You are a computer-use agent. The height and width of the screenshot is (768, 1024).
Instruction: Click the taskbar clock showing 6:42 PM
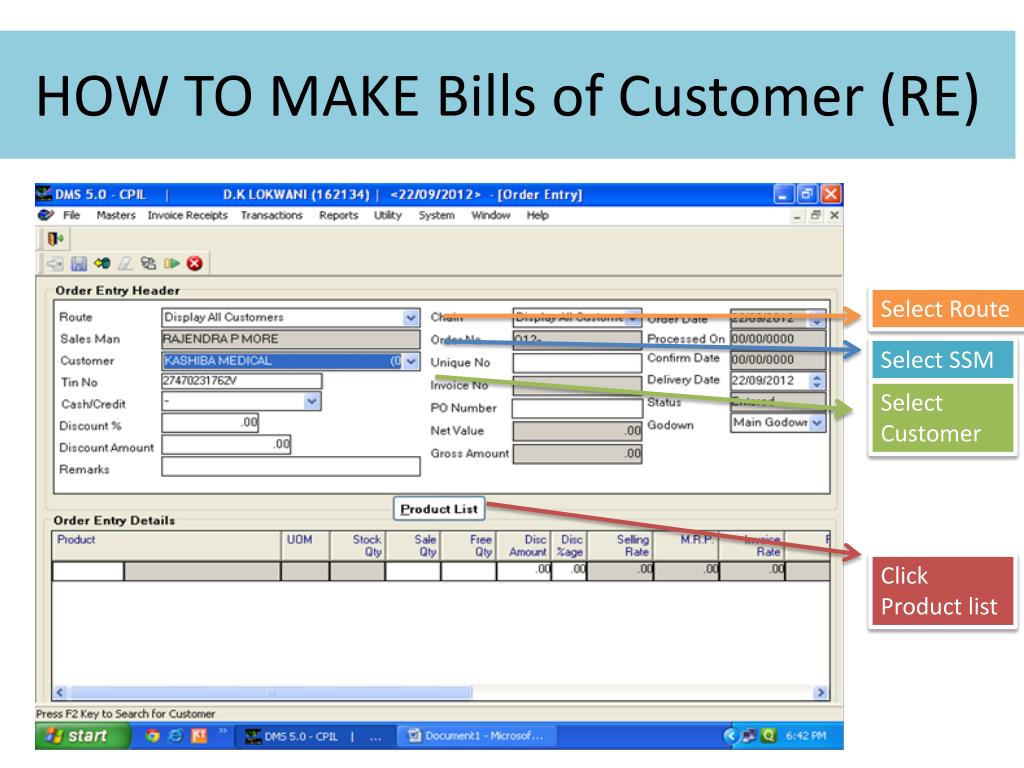click(x=806, y=736)
